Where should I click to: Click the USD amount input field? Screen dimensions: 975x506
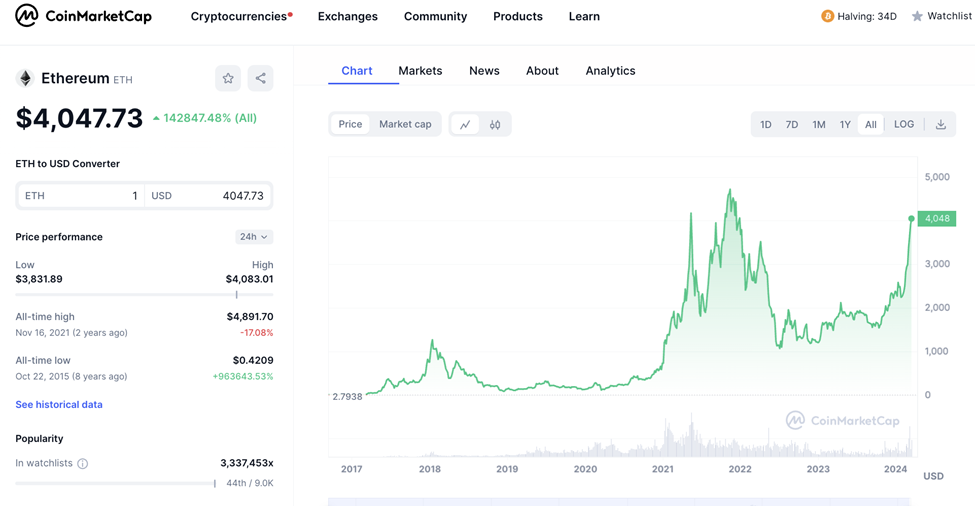(208, 196)
